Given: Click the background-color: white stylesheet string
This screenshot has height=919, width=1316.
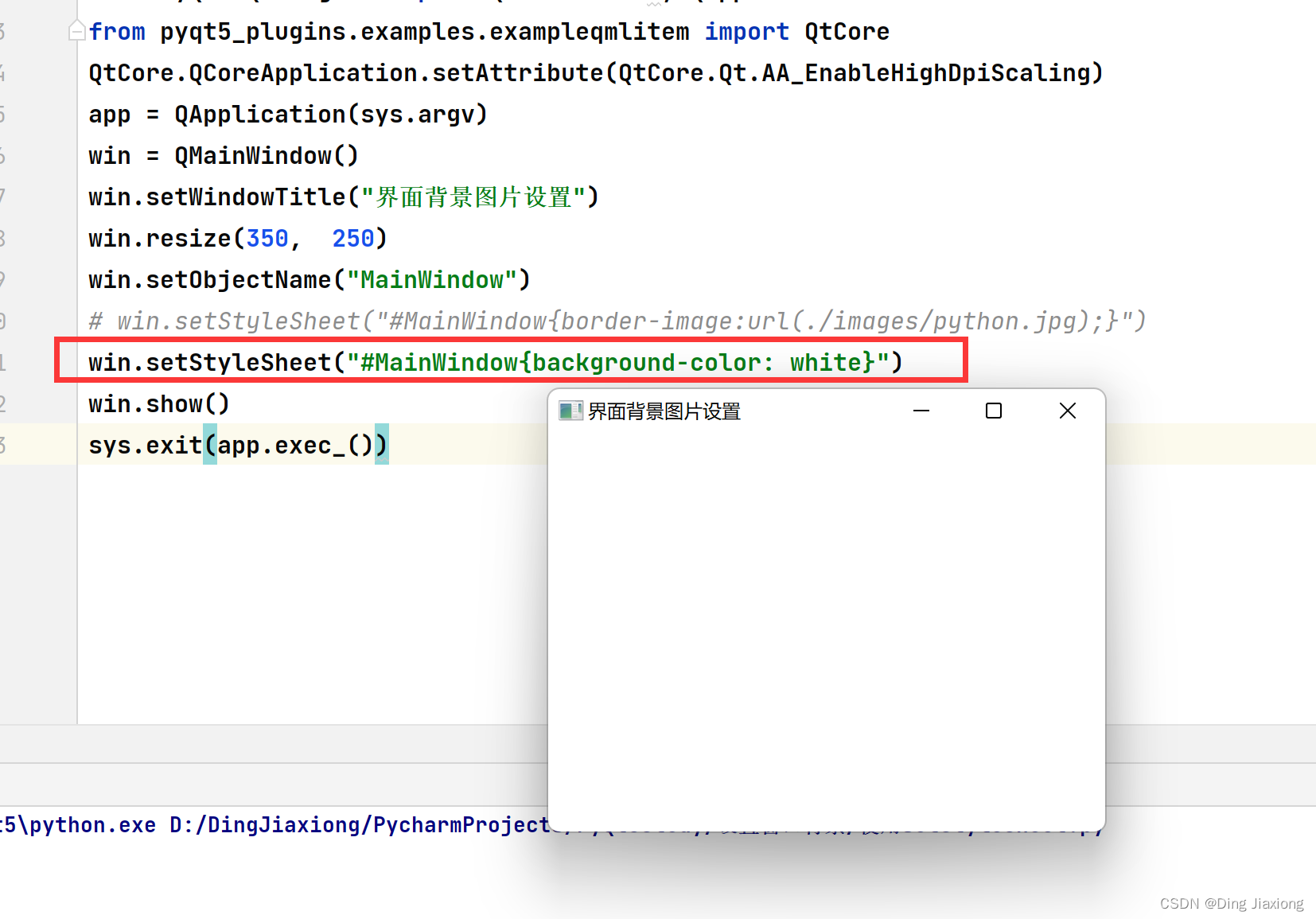Looking at the screenshot, I should pos(618,363).
